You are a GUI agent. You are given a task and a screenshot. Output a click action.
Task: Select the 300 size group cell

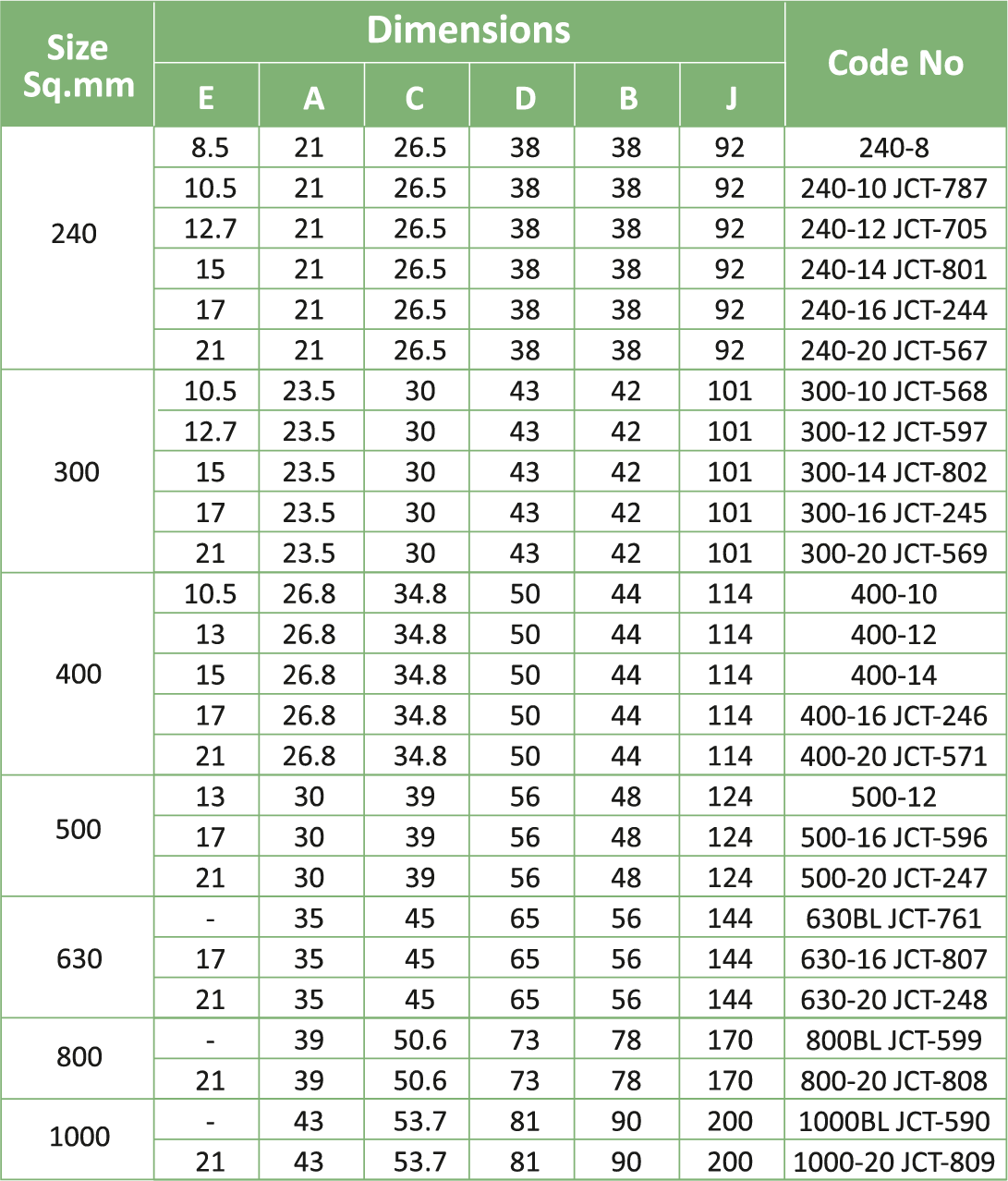click(77, 472)
